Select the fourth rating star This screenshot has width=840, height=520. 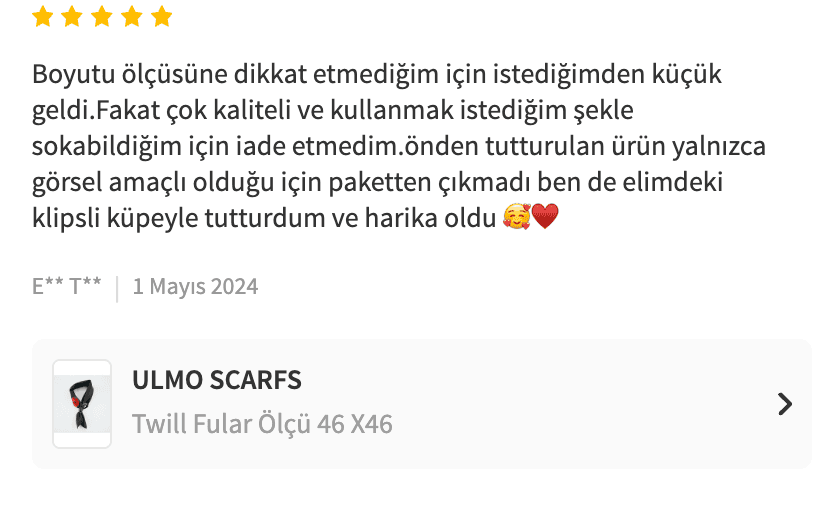pos(132,16)
